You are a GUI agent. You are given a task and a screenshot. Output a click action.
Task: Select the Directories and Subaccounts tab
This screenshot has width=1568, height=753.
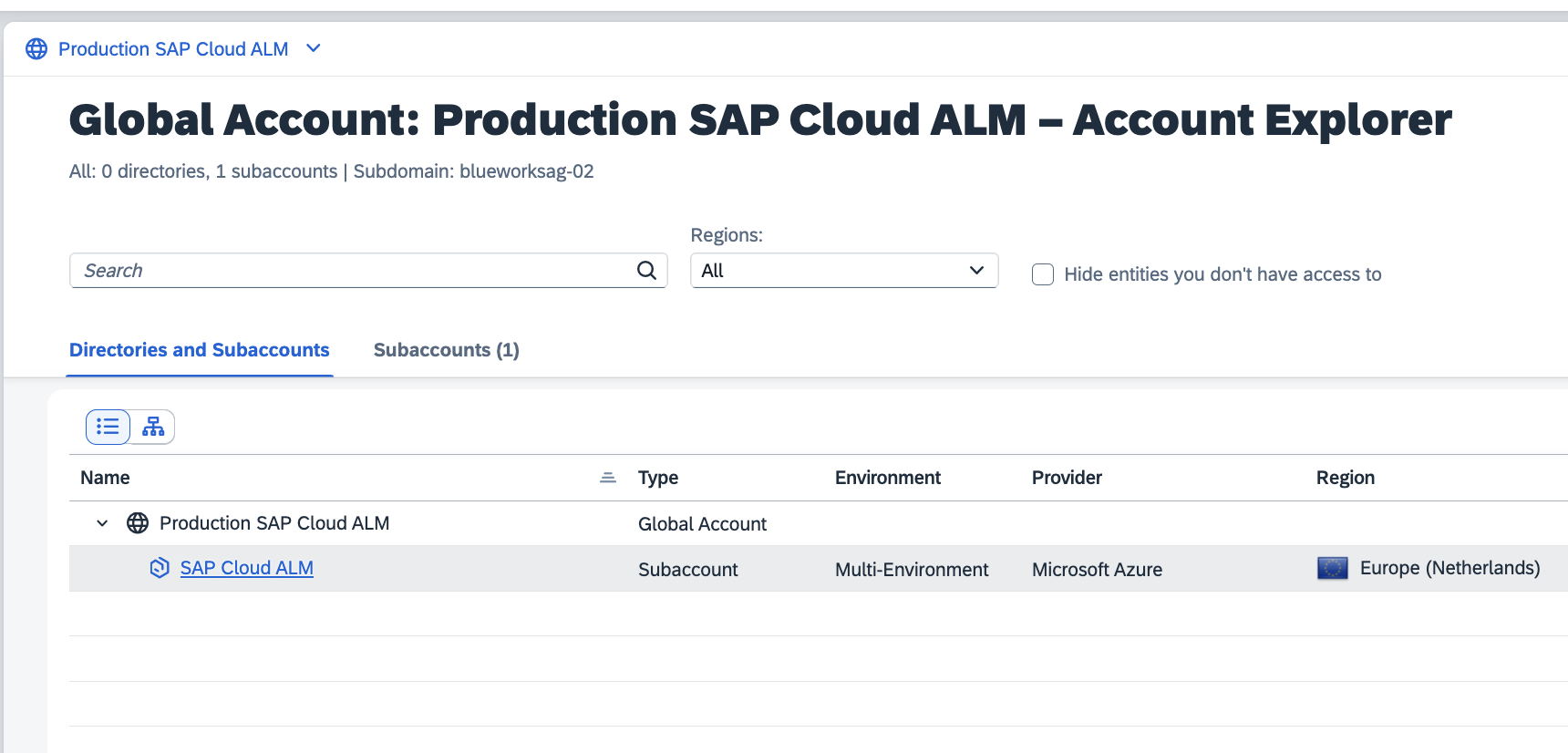pos(200,350)
